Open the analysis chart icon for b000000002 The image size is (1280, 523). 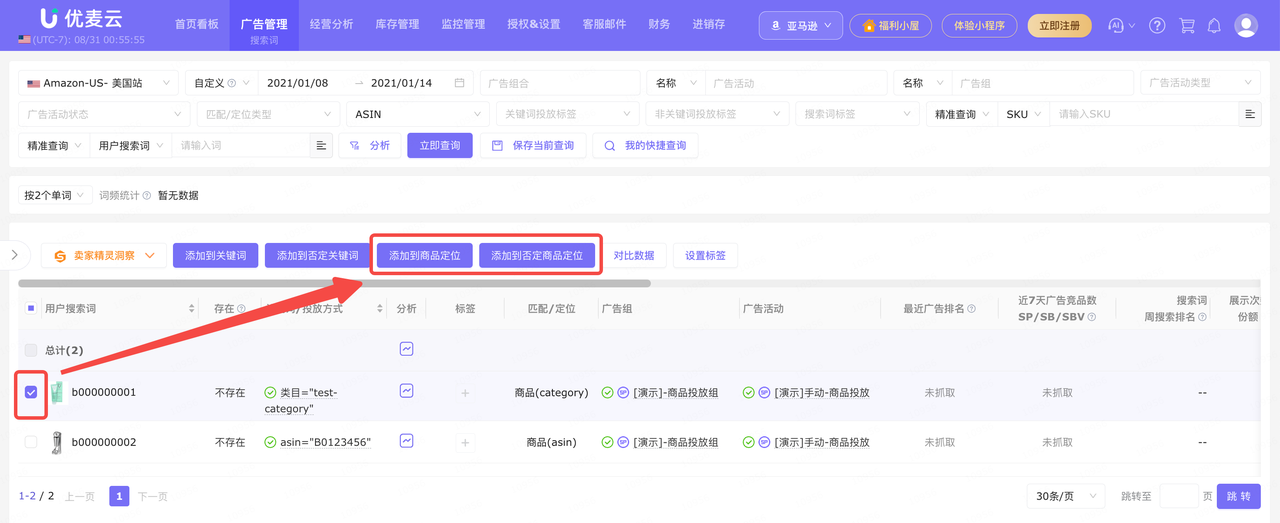click(406, 440)
